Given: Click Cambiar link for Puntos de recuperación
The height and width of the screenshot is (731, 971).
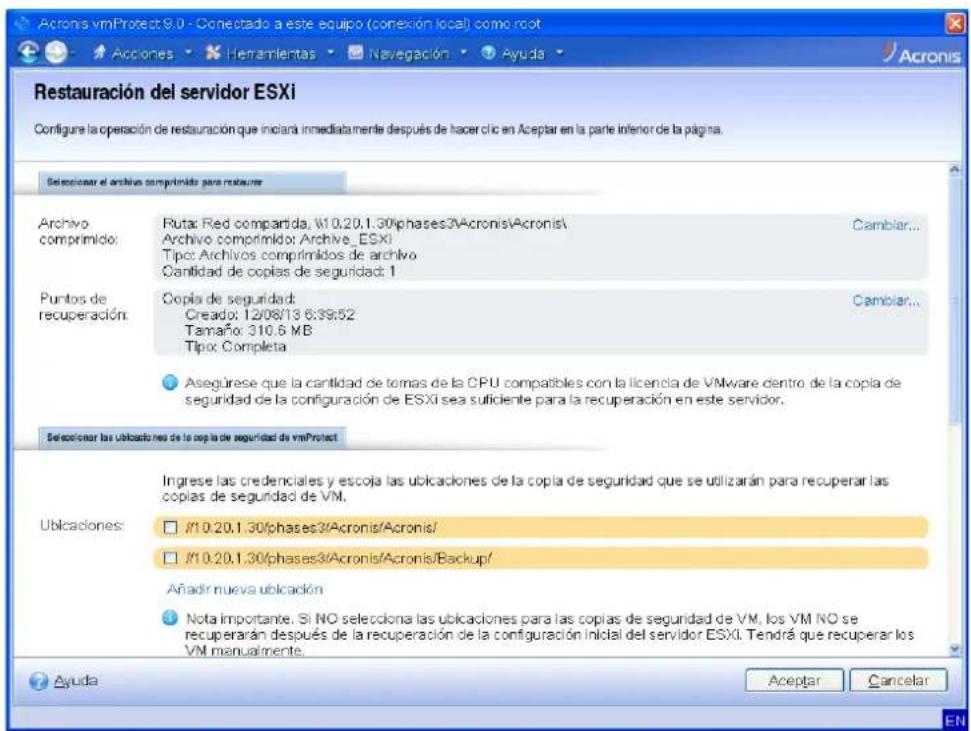Looking at the screenshot, I should point(886,300).
